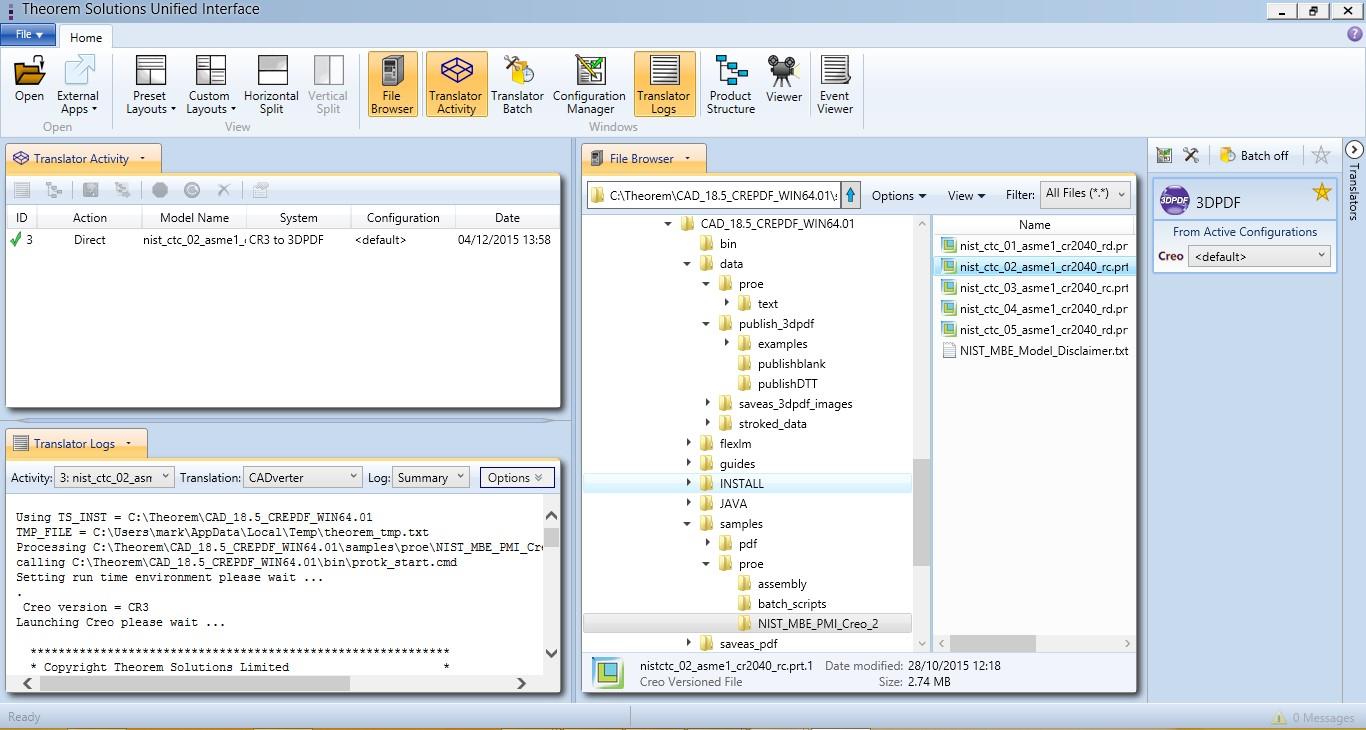Select the bin folder
1366x730 pixels.
[728, 243]
